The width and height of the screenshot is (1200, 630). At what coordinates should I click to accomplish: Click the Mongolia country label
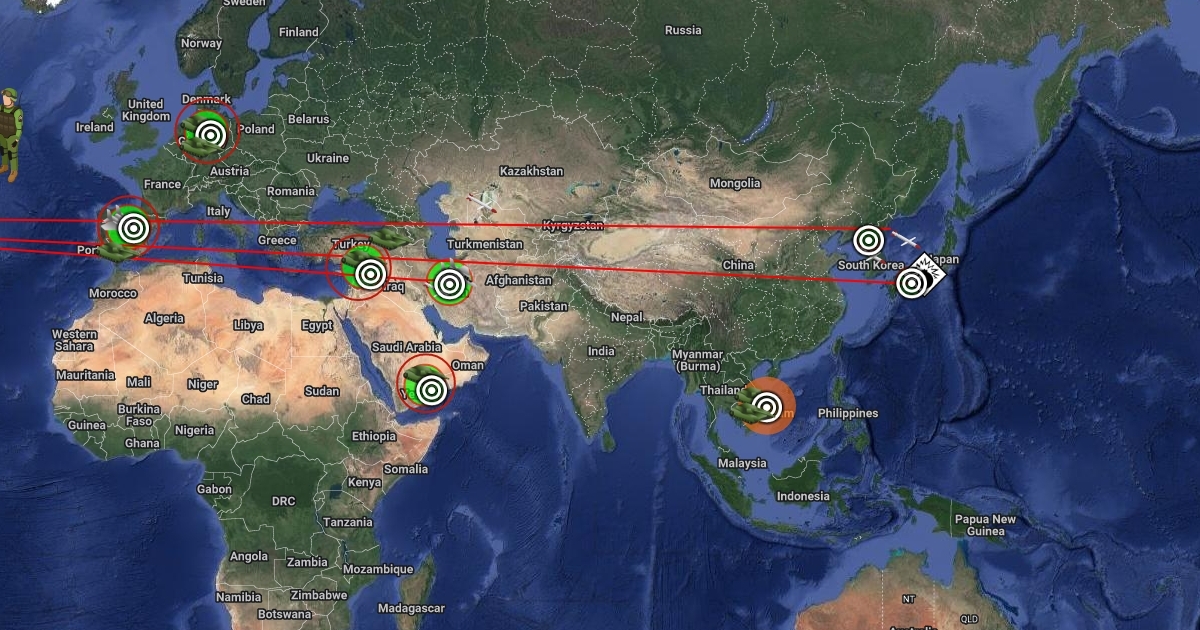[x=735, y=184]
